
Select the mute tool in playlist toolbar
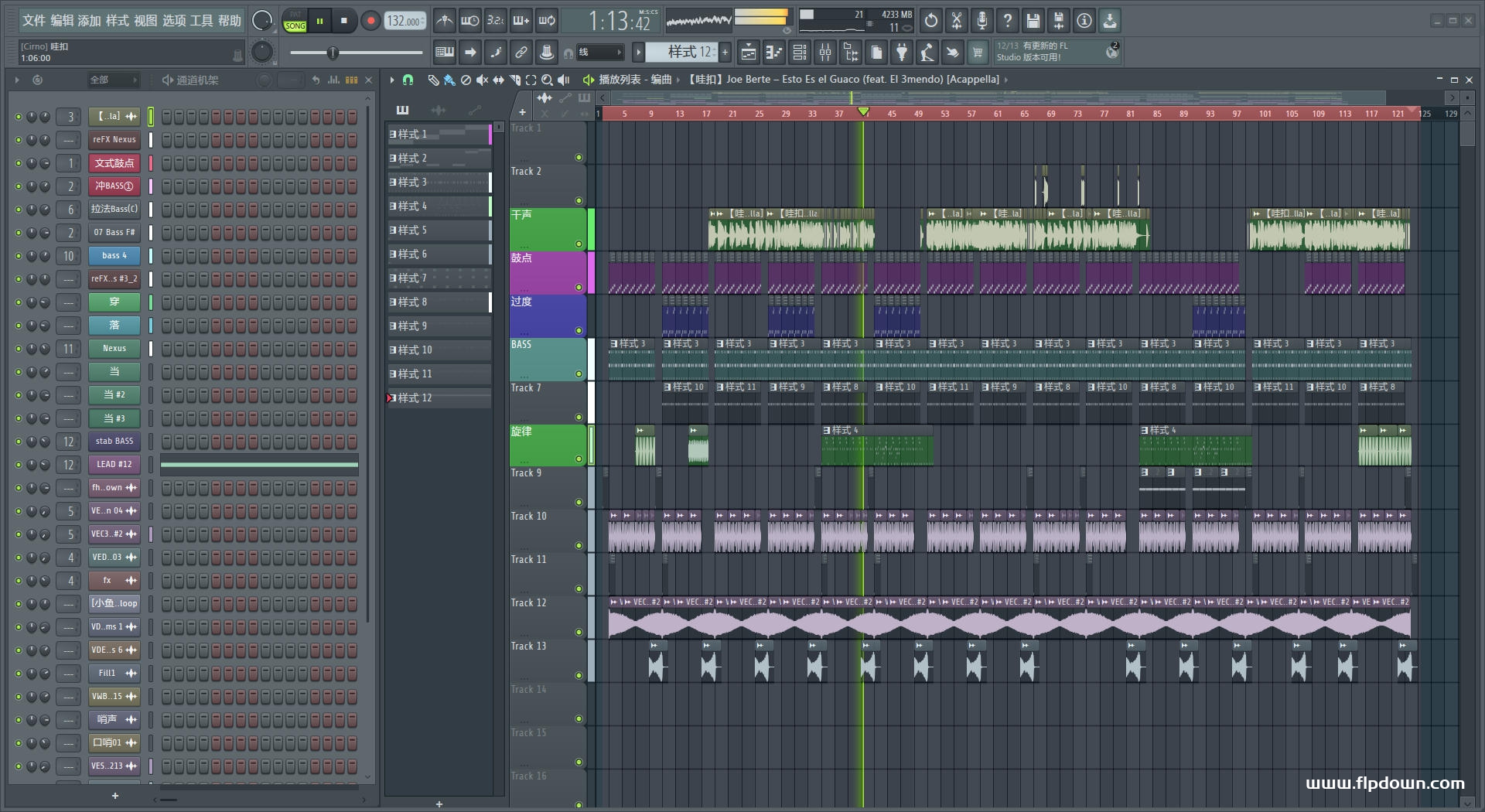tap(482, 80)
